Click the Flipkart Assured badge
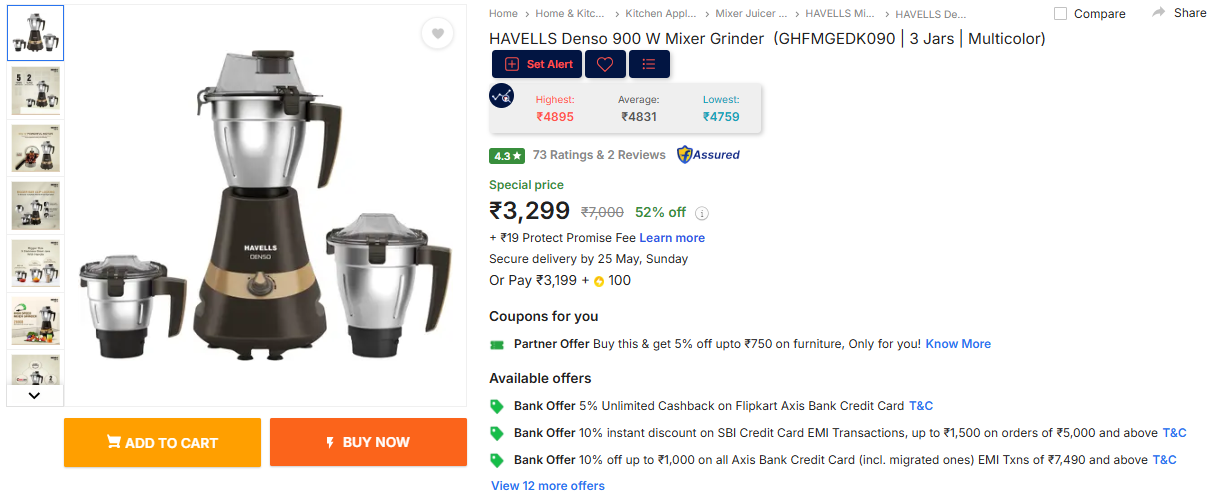Viewport: 1215px width, 499px height. click(x=708, y=155)
